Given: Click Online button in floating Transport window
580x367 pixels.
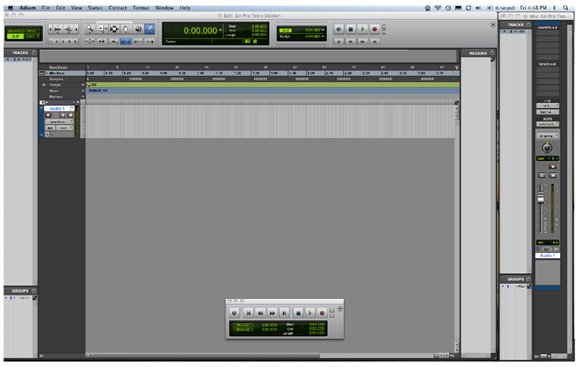Looking at the screenshot, I should [235, 313].
